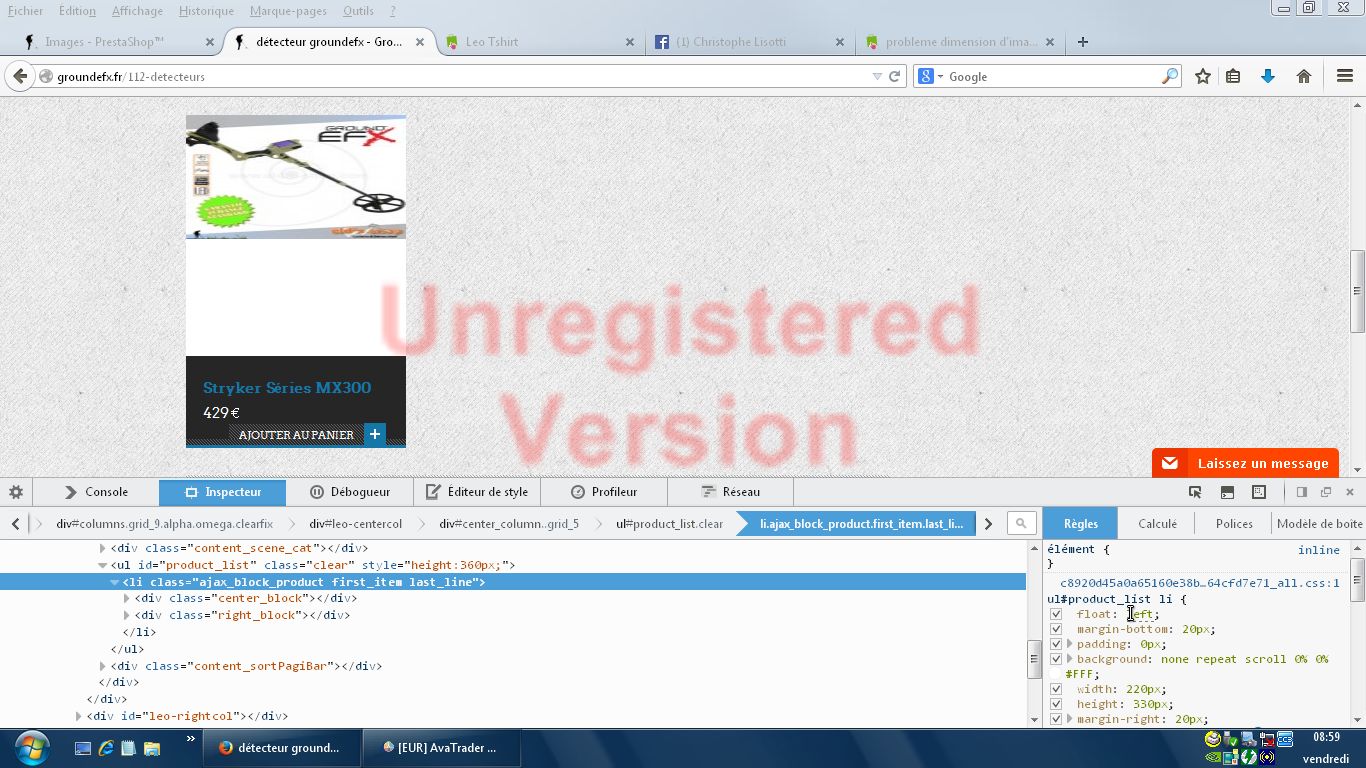Open the Laissez un message chat button
This screenshot has width=1366, height=768.
point(1245,463)
